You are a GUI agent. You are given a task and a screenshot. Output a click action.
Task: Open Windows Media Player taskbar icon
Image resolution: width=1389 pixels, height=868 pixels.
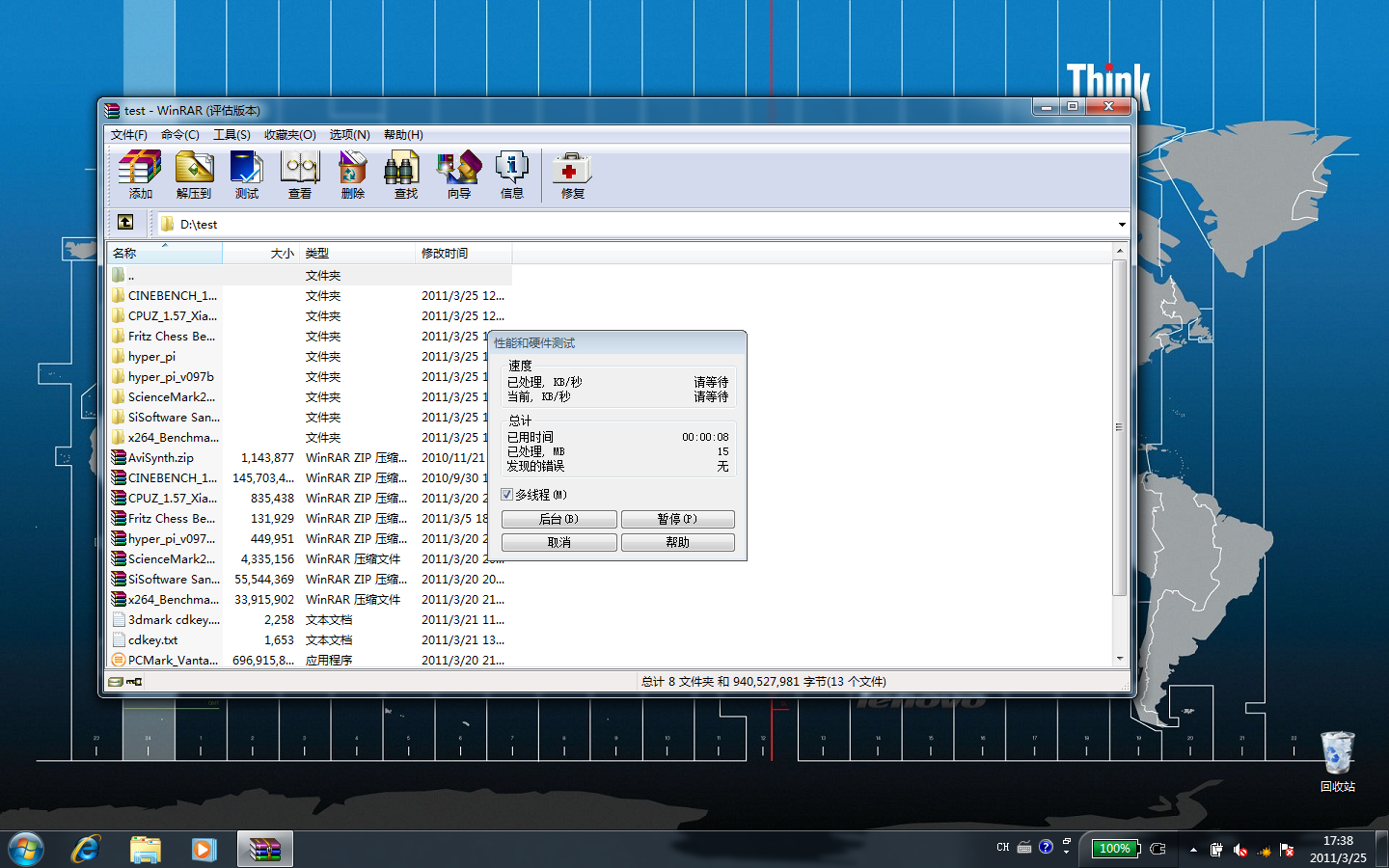pyautogui.click(x=204, y=850)
